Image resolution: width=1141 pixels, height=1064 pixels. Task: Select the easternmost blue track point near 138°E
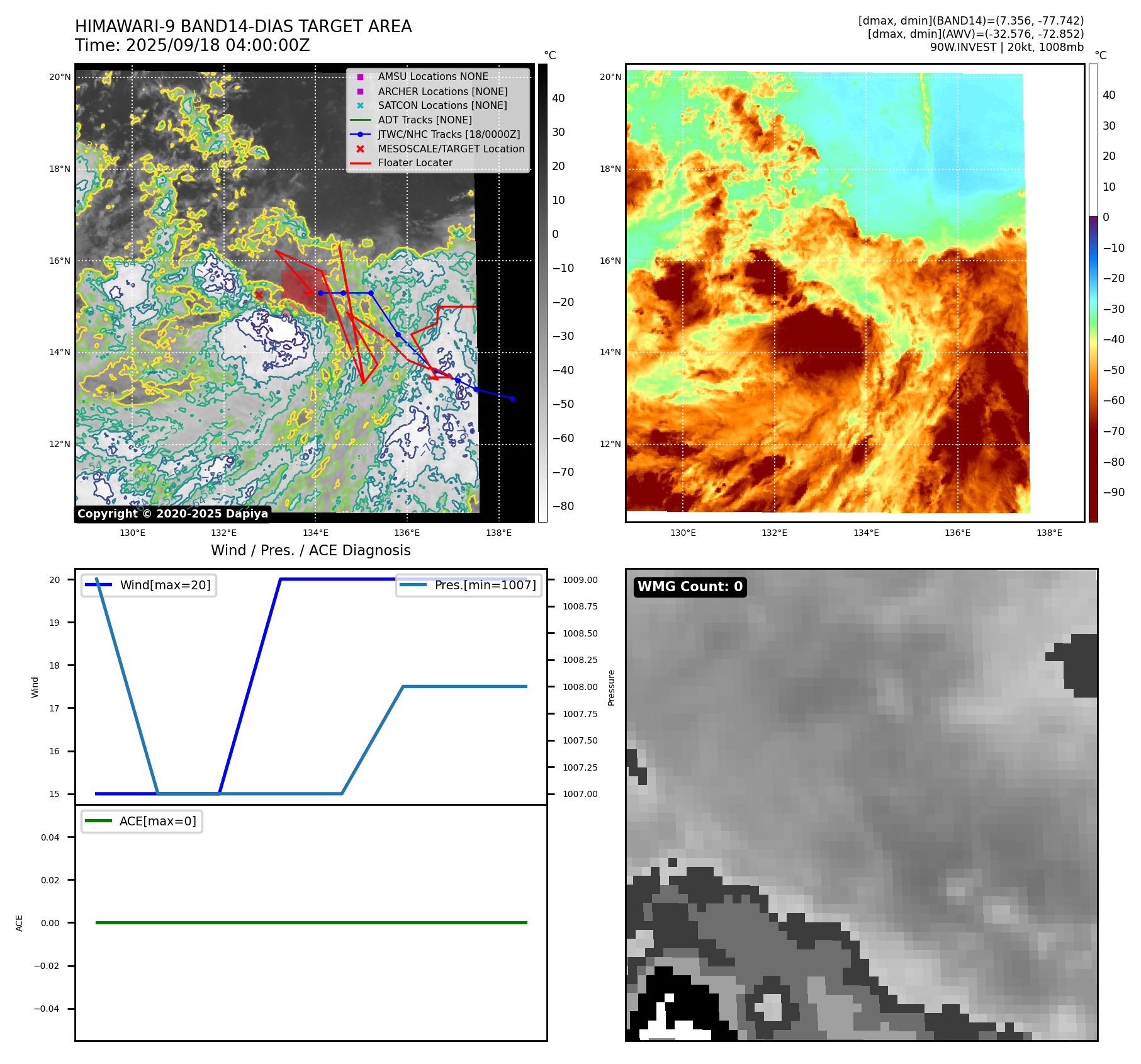pos(512,399)
